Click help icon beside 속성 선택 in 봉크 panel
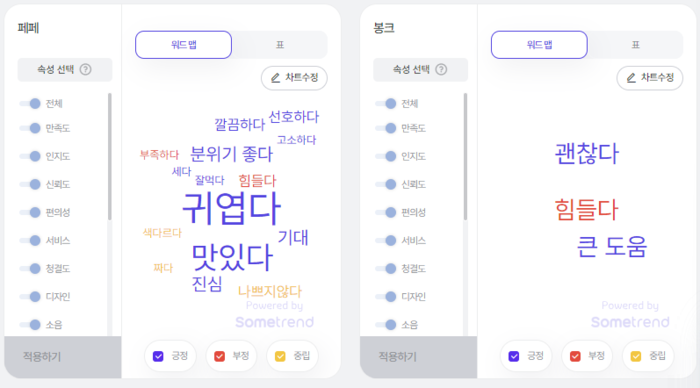Image resolution: width=700 pixels, height=388 pixels. [441, 69]
